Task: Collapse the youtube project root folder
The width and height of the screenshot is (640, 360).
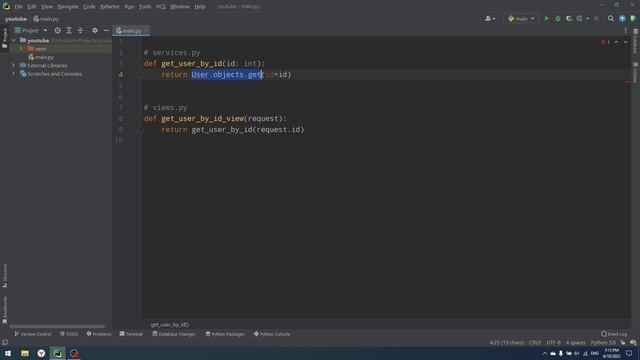Action: point(13,40)
